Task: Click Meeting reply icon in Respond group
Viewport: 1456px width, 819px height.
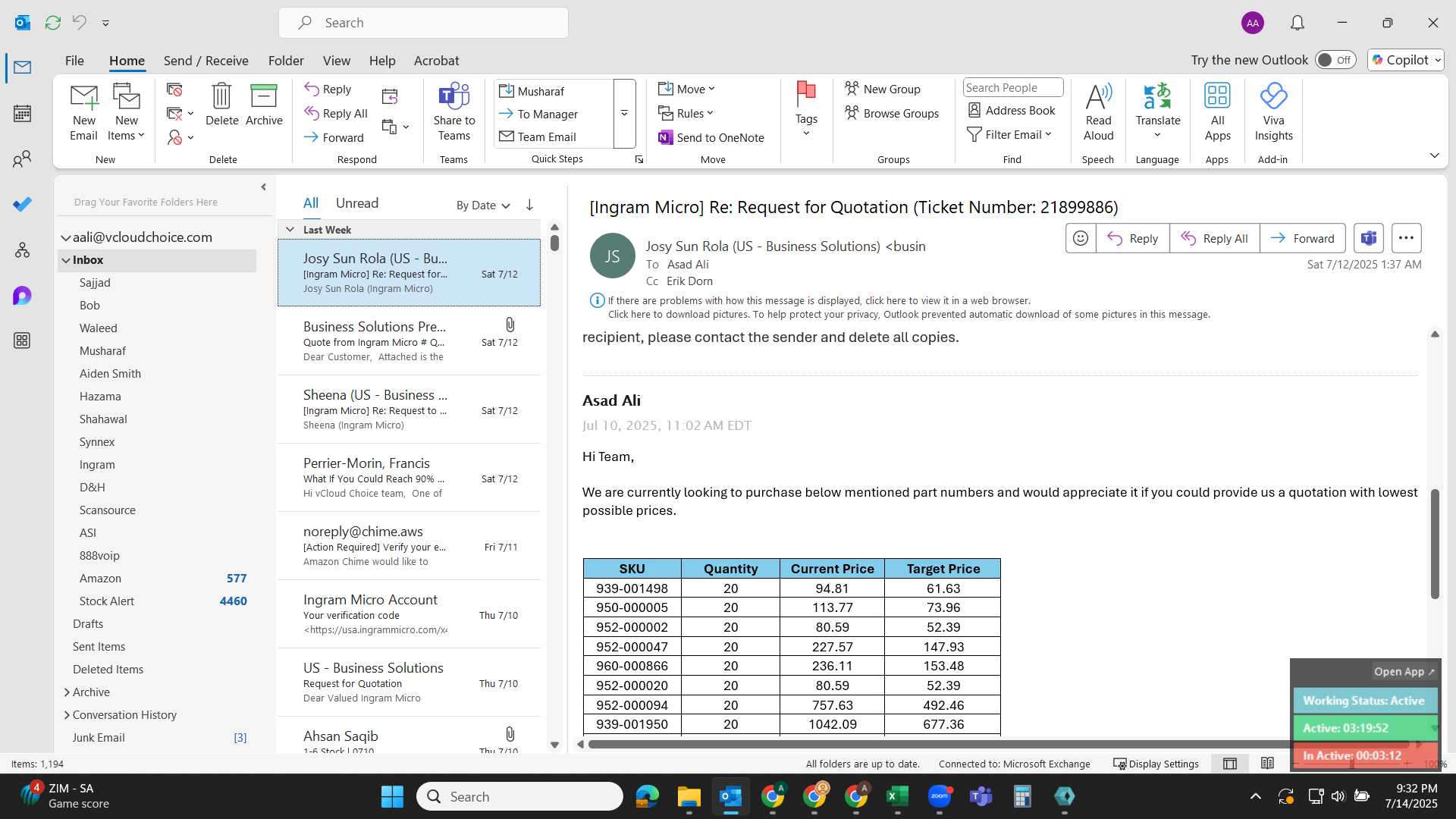Action: point(390,96)
